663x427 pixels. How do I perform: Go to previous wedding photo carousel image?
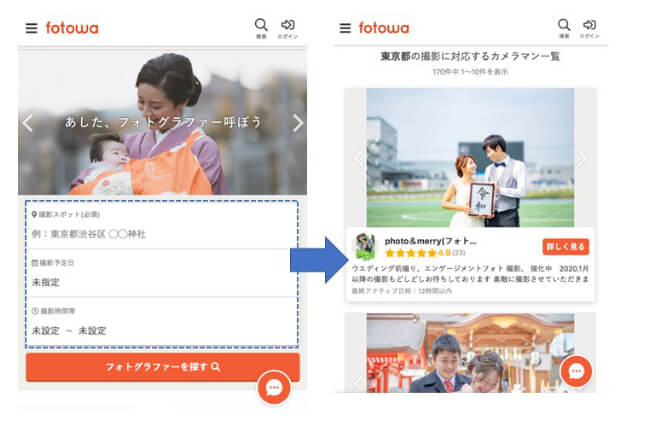pyautogui.click(x=360, y=158)
